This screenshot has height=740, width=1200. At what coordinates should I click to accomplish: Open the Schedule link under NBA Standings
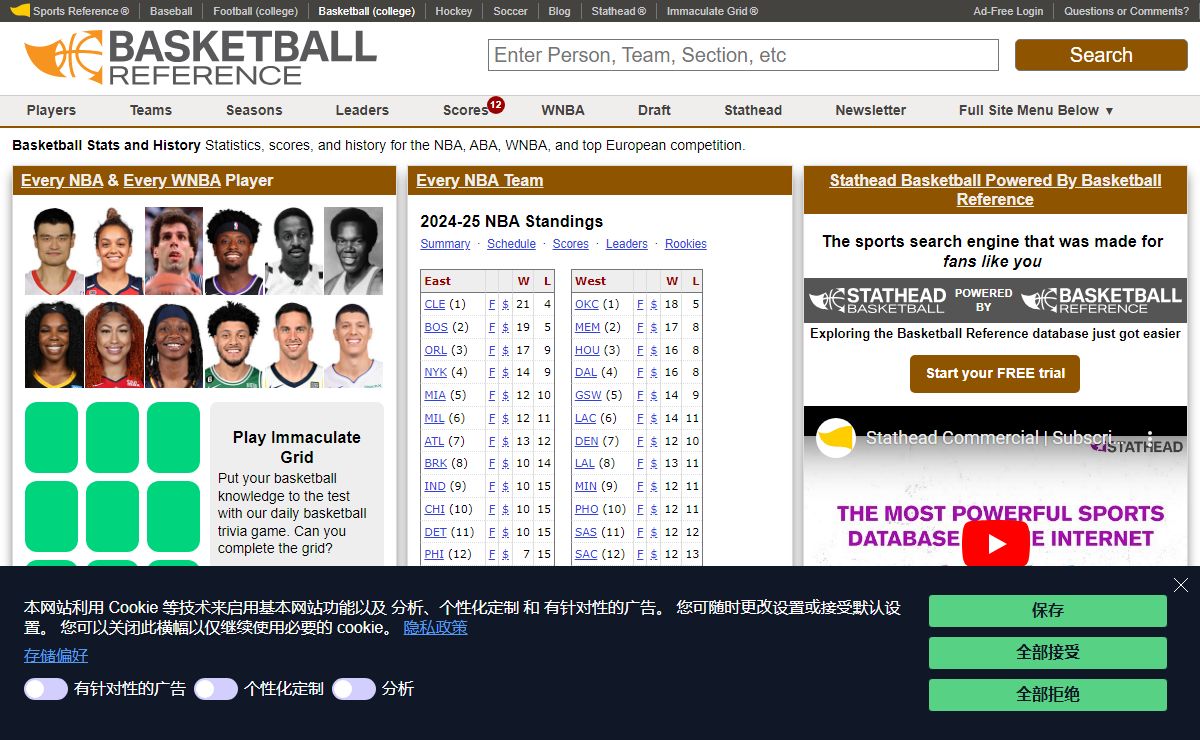tap(511, 244)
